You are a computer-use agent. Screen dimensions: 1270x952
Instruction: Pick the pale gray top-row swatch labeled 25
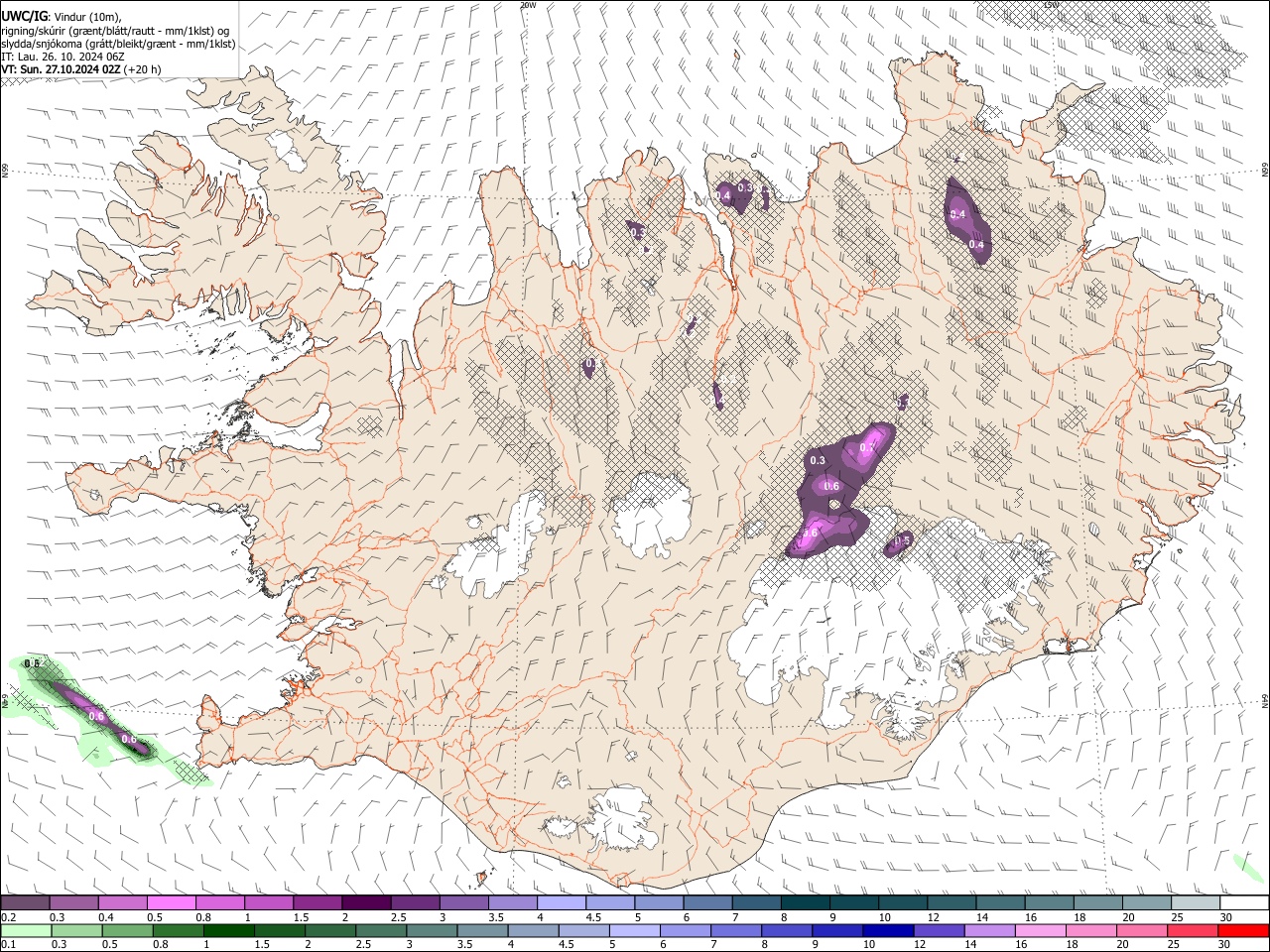tap(1195, 903)
